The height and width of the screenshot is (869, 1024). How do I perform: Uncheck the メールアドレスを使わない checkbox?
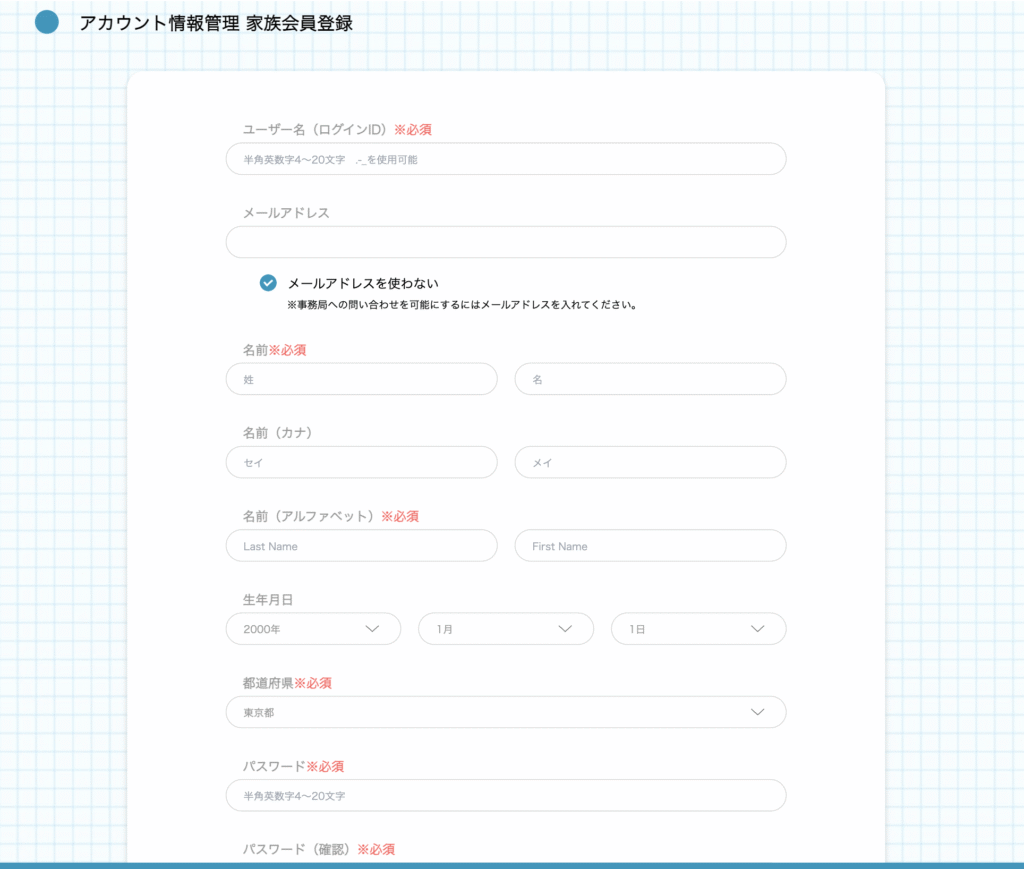tap(268, 283)
